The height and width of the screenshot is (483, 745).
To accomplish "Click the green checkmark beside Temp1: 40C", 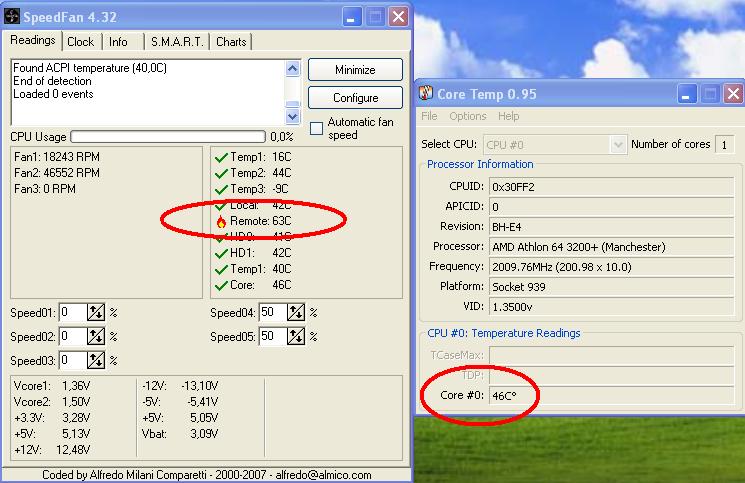I will click(x=221, y=270).
